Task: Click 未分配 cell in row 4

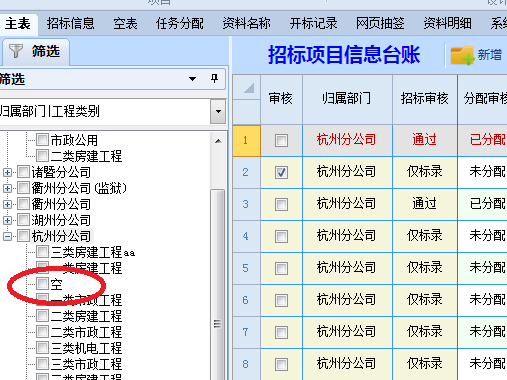Action: tap(483, 236)
